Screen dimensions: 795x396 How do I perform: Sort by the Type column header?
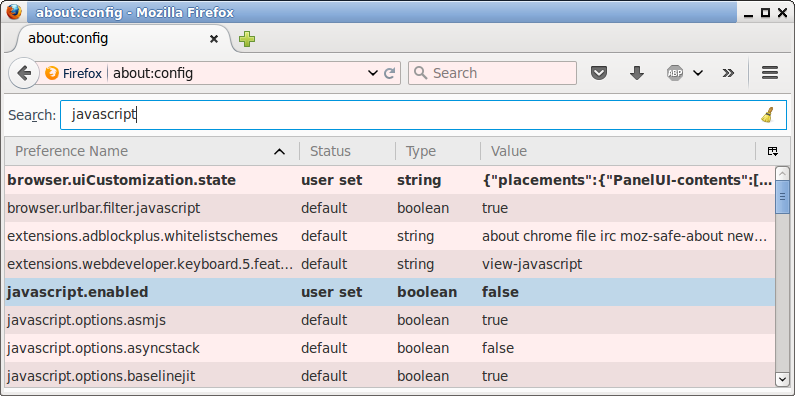click(x=438, y=151)
